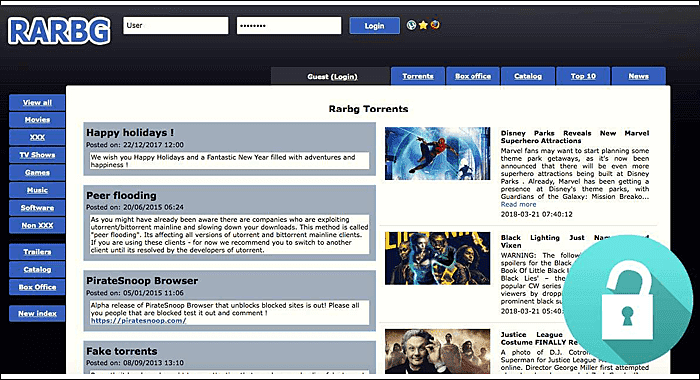Screen dimensions: 700x380
Task: Click the Posted on: 22/12/2017 12:00 date
Action: [135, 145]
